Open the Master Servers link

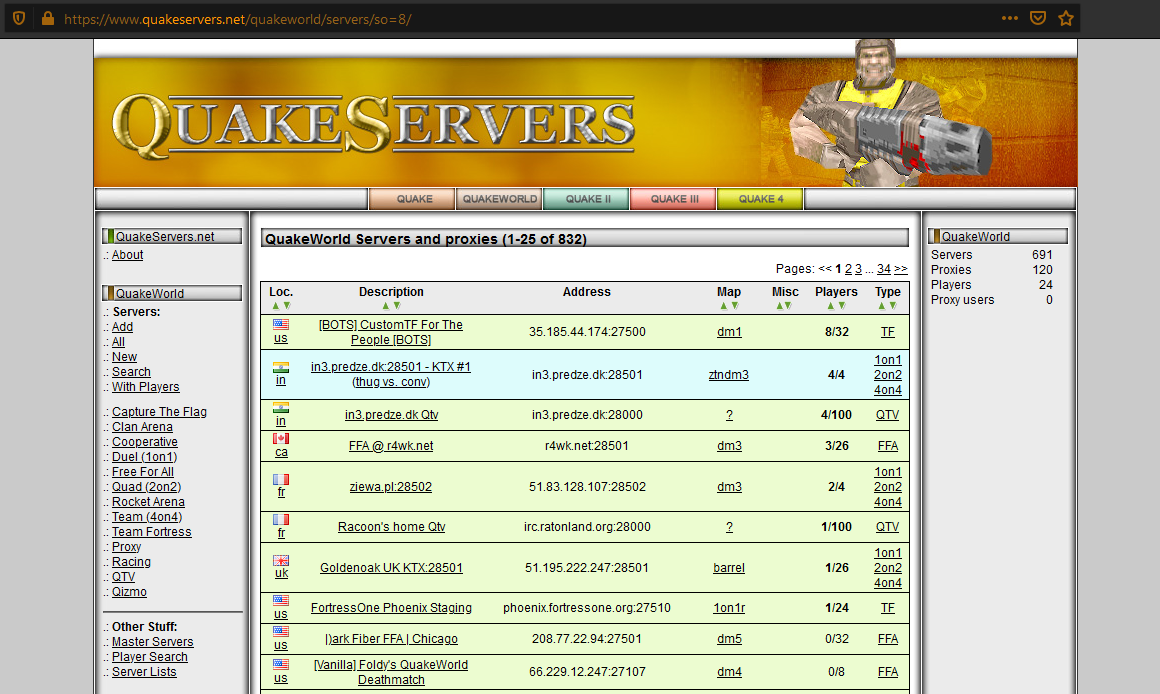[152, 642]
